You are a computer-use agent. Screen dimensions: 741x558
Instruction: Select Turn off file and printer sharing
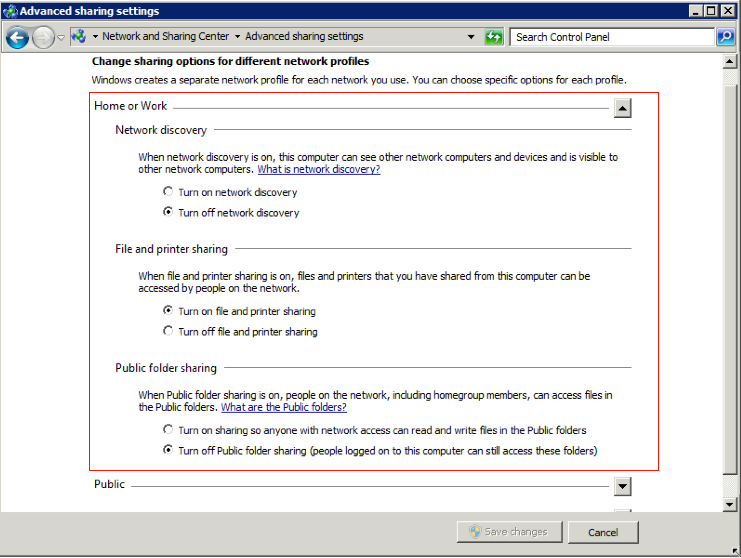pos(168,331)
